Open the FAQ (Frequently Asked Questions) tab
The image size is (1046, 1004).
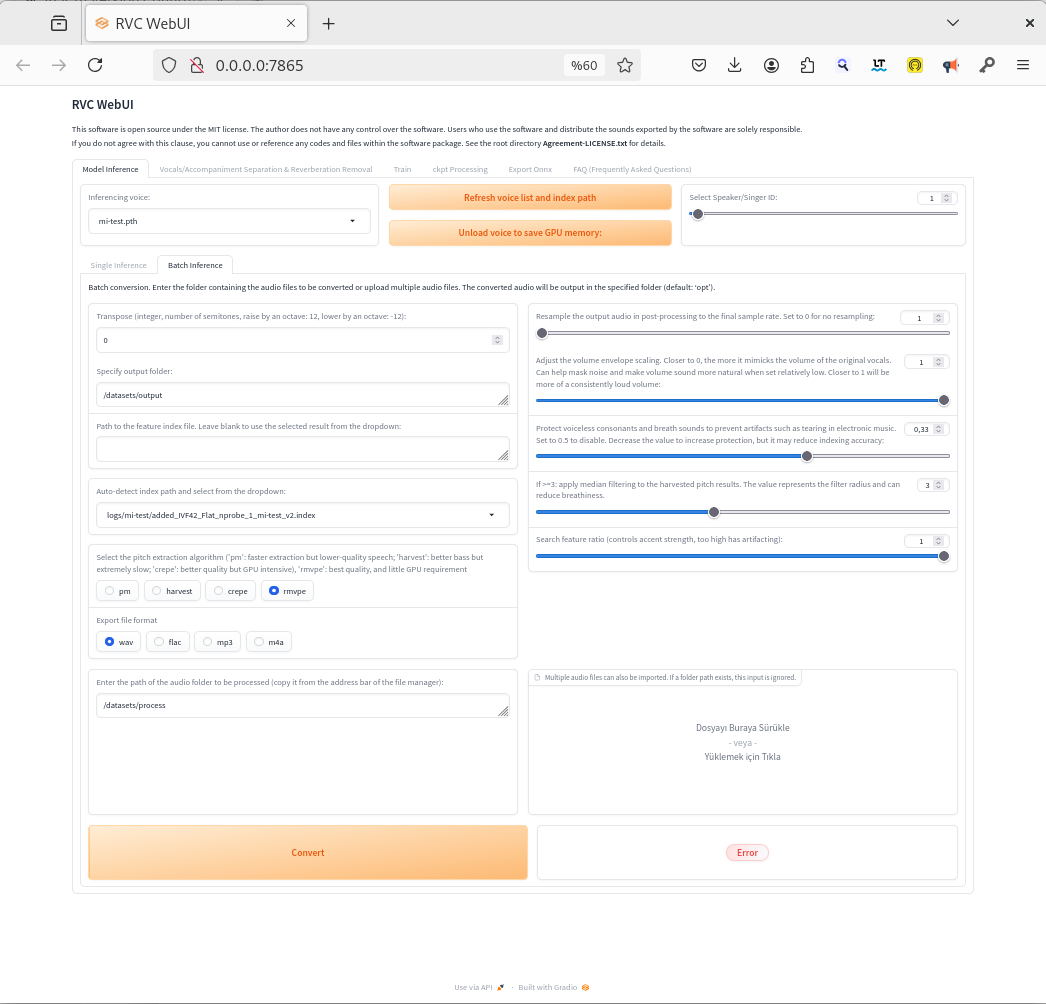click(632, 169)
